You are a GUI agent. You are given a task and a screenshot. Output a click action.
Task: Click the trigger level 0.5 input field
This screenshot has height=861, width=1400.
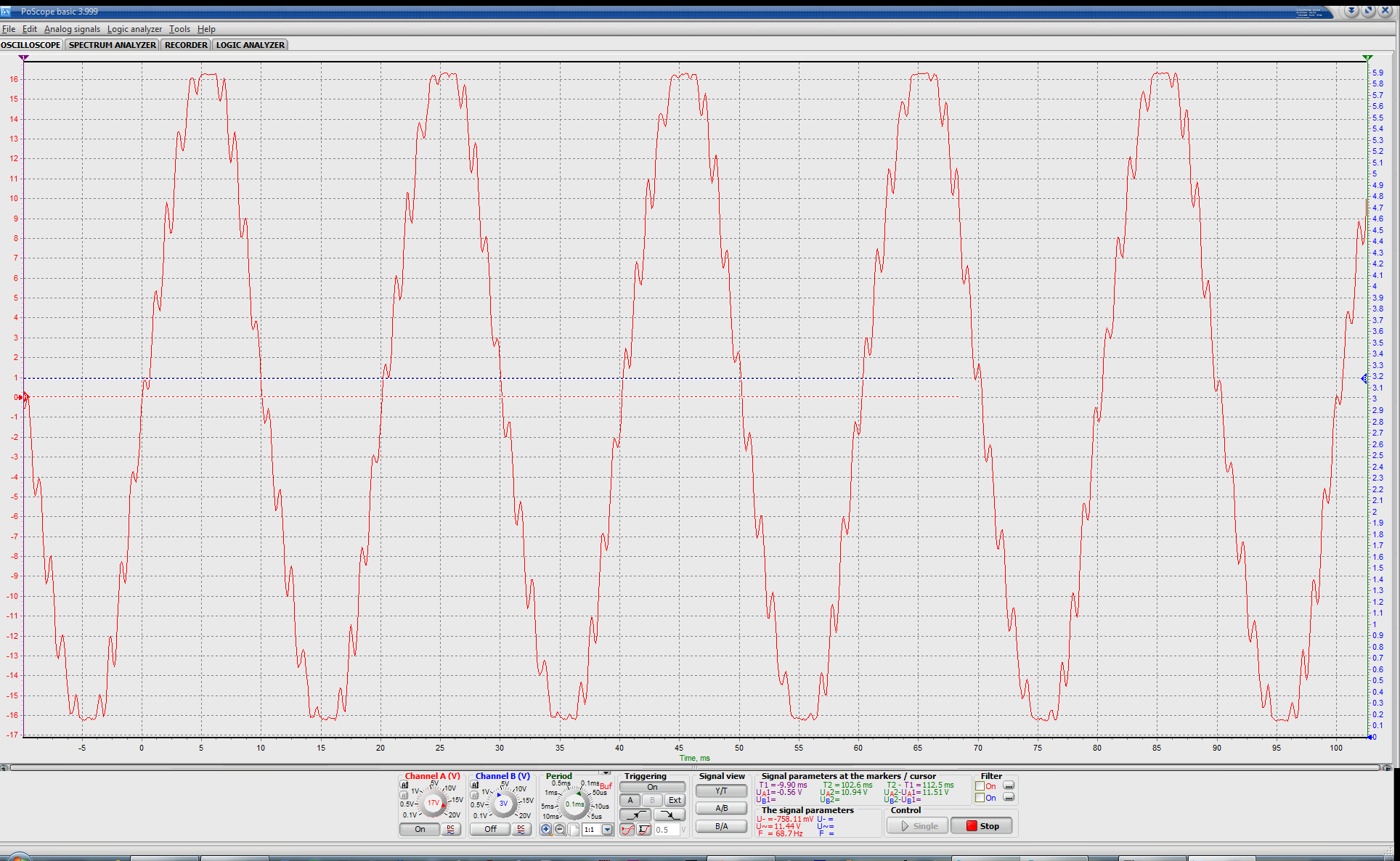pyautogui.click(x=667, y=830)
